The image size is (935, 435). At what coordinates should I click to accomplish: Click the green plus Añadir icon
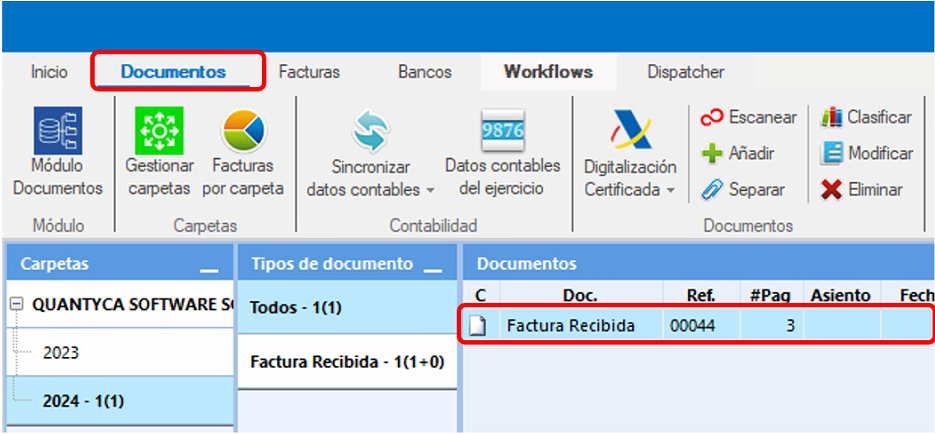point(712,154)
